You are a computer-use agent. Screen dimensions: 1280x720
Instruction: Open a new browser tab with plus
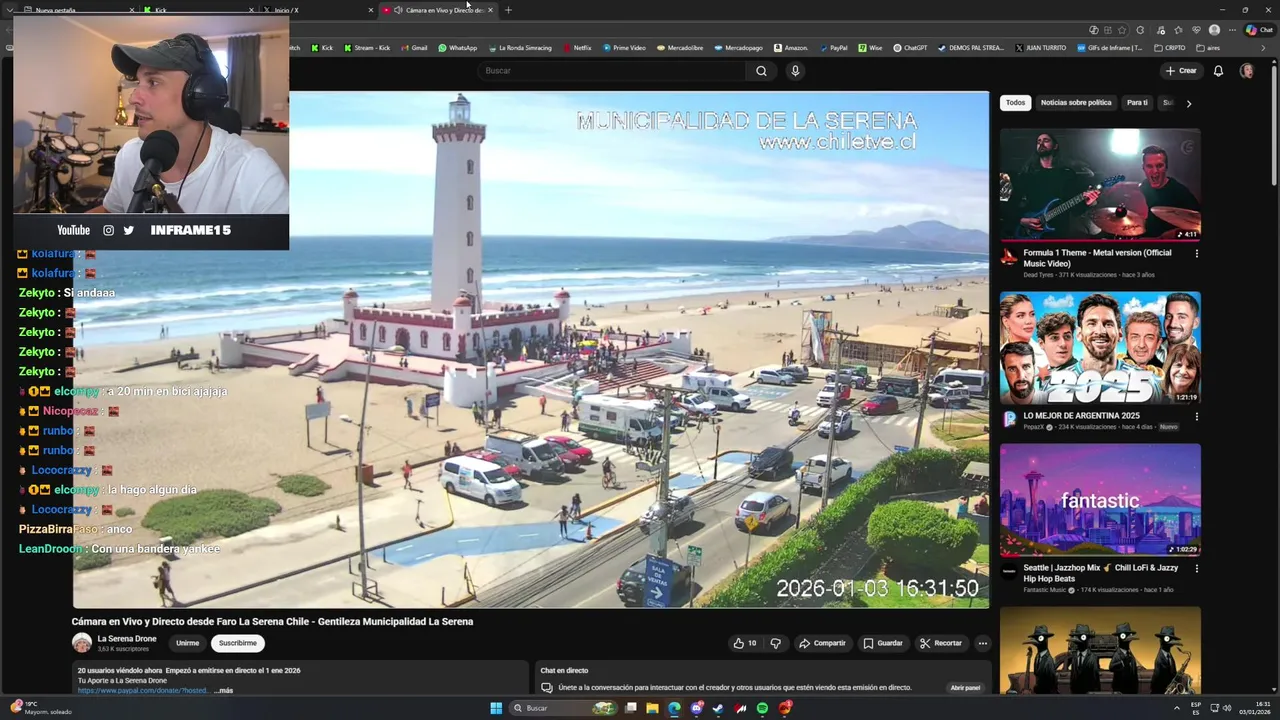coord(508,10)
